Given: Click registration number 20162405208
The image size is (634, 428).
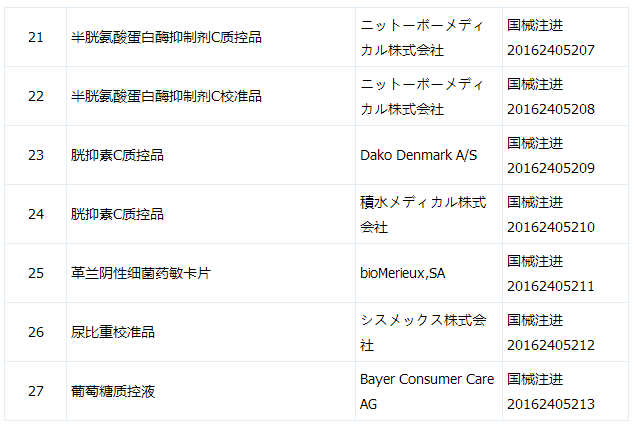Looking at the screenshot, I should (550, 108).
